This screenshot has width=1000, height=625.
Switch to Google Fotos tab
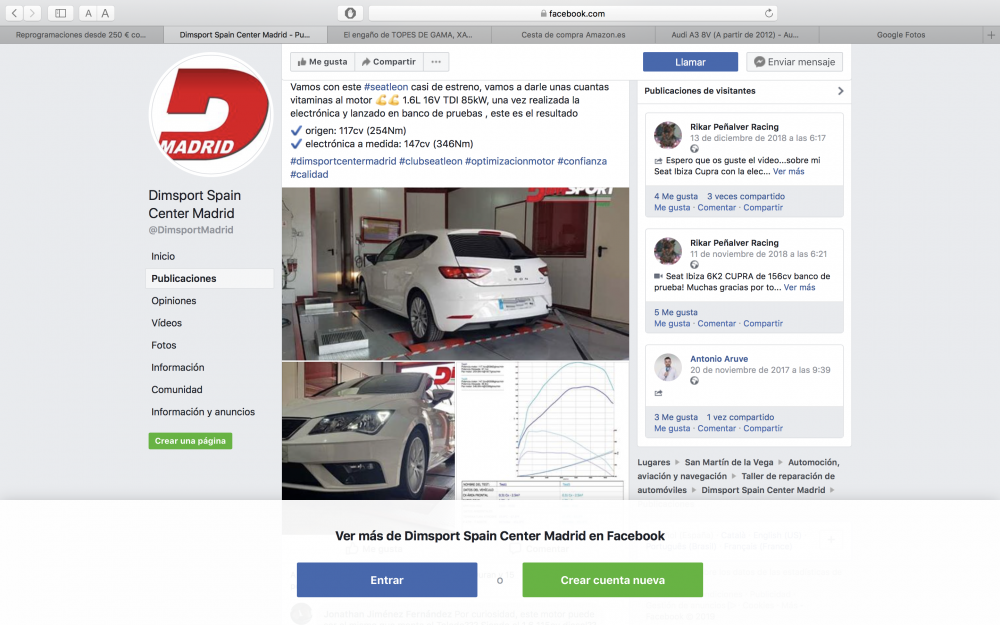click(x=901, y=35)
